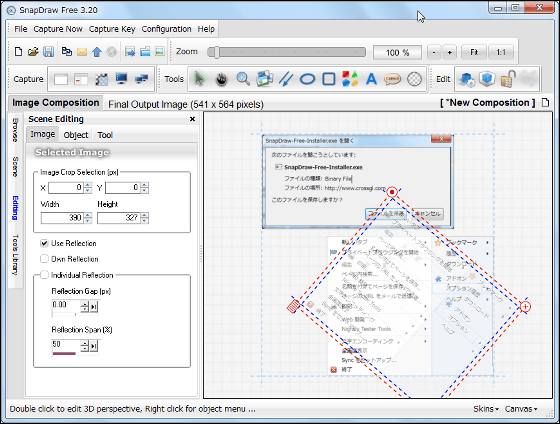
Task: Open the File menu
Action: pyautogui.click(x=20, y=29)
